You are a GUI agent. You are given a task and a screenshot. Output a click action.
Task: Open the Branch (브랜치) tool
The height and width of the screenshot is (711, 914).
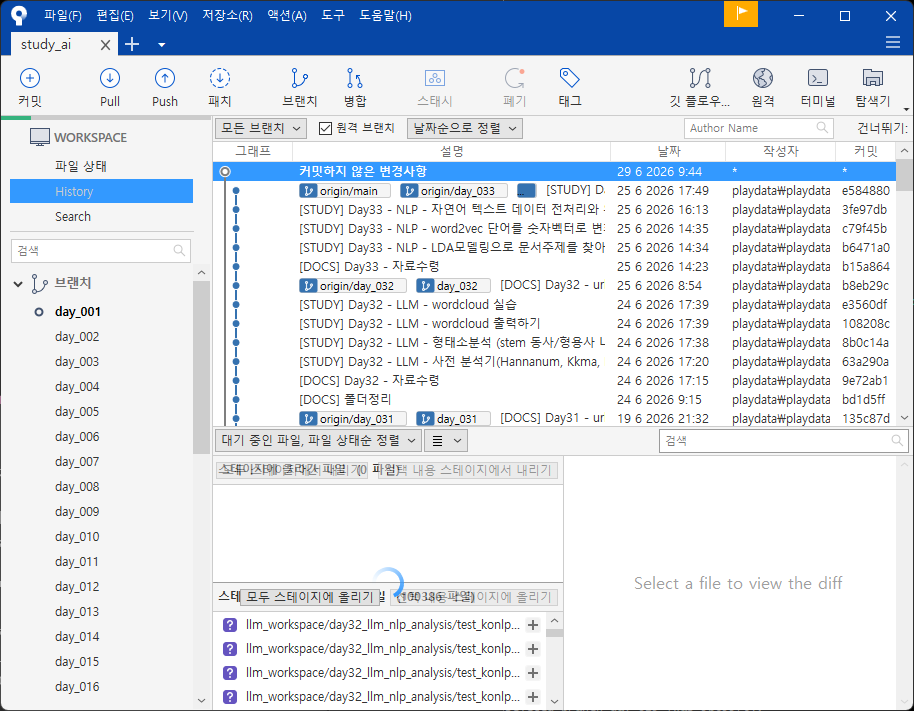click(x=300, y=78)
